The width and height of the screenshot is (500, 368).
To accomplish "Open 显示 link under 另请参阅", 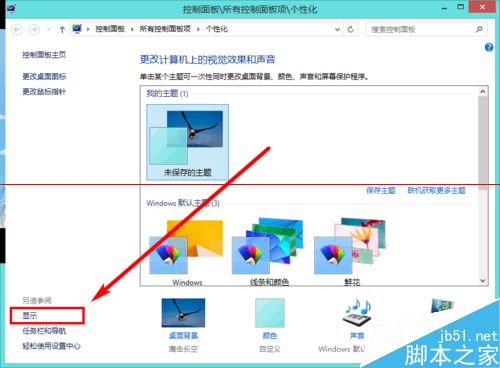I will click(30, 316).
